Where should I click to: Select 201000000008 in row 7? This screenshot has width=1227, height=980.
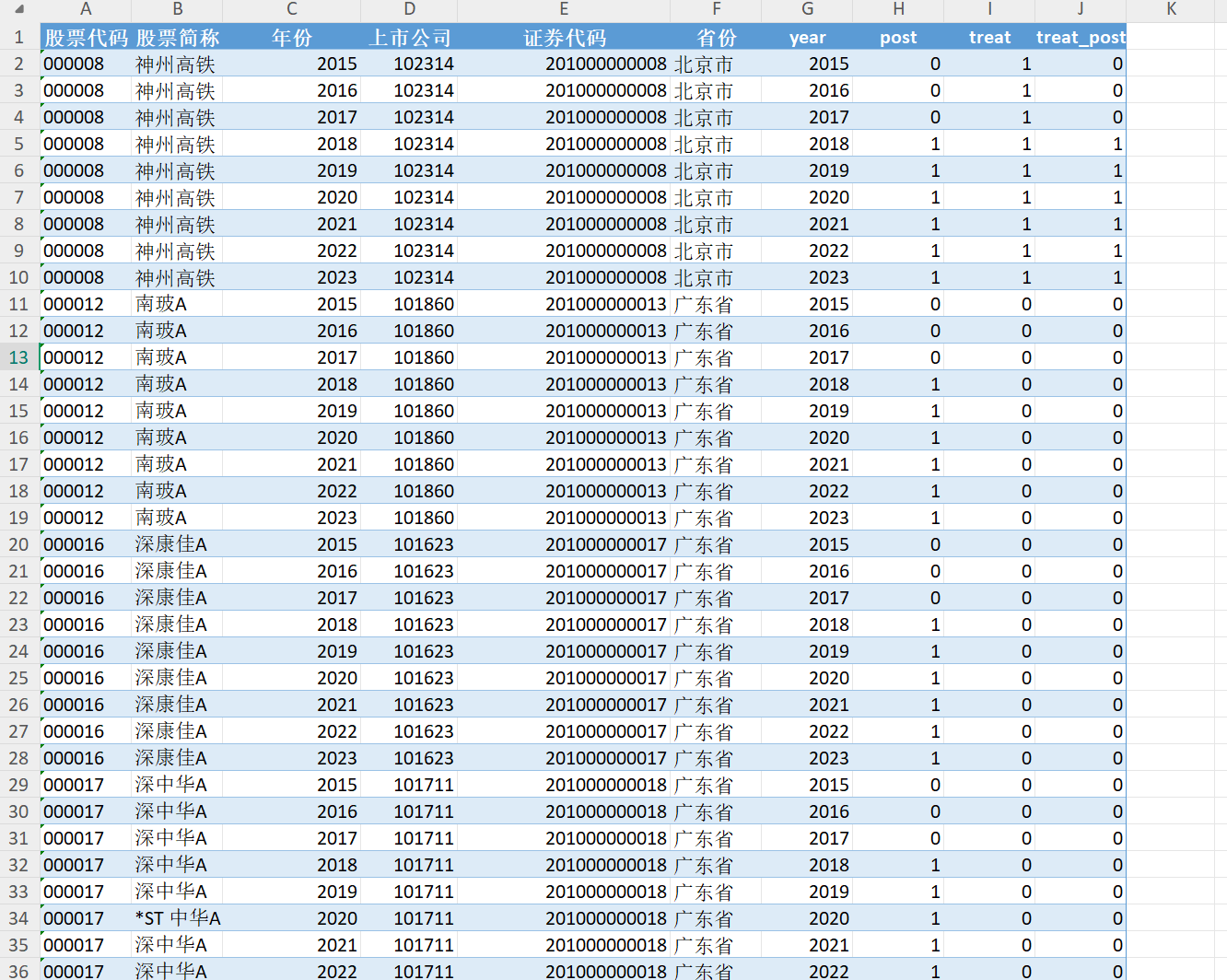click(564, 197)
